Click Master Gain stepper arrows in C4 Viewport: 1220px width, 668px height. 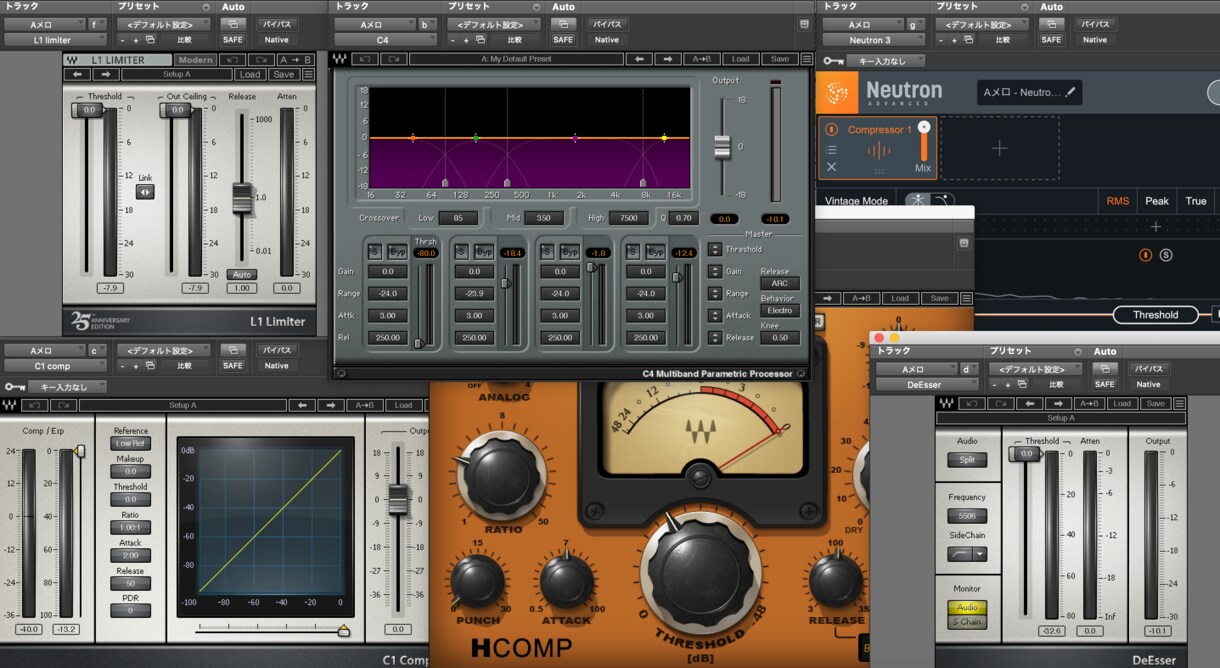715,271
